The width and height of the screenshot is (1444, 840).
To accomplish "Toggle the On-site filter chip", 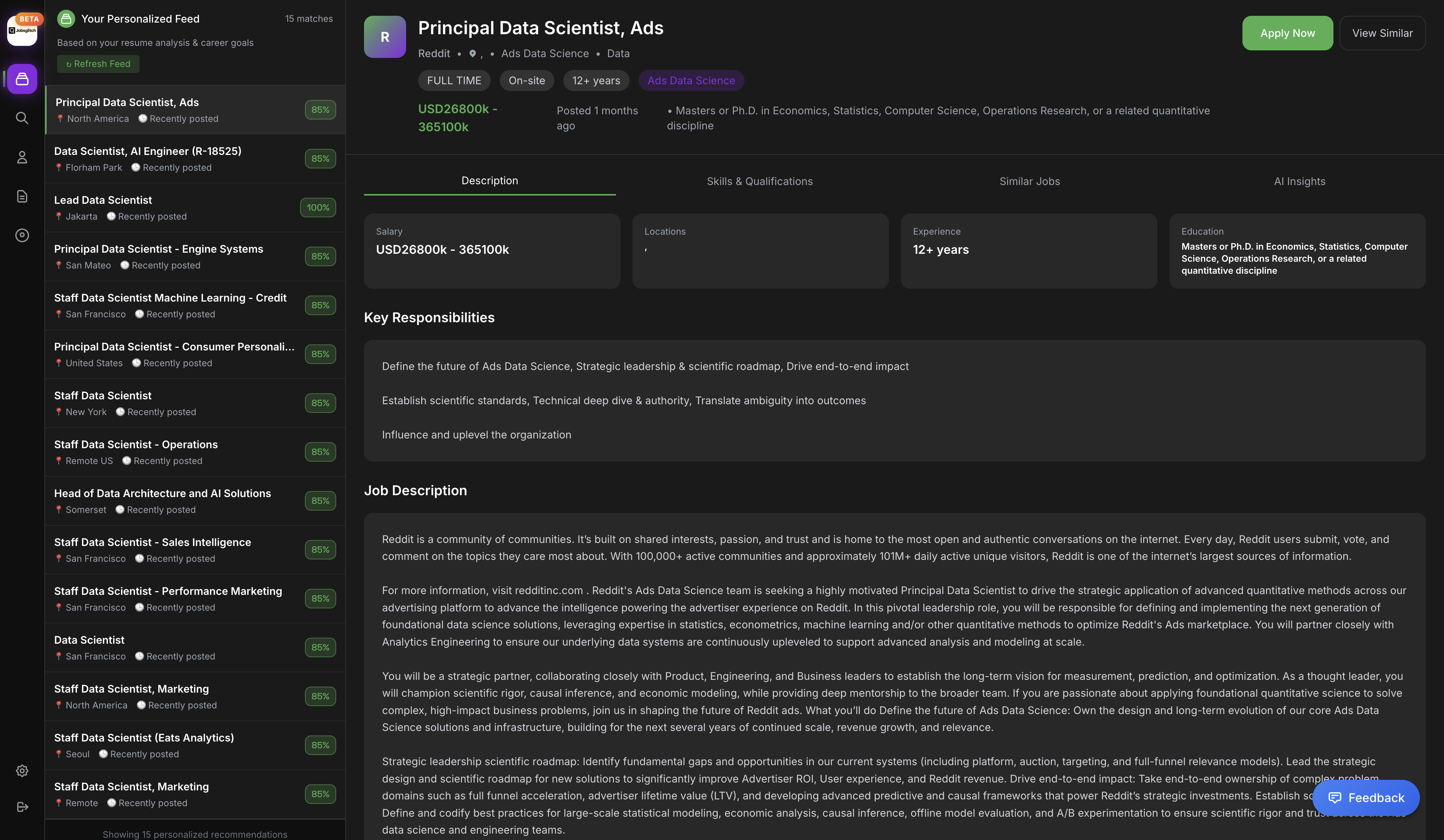I will [526, 80].
